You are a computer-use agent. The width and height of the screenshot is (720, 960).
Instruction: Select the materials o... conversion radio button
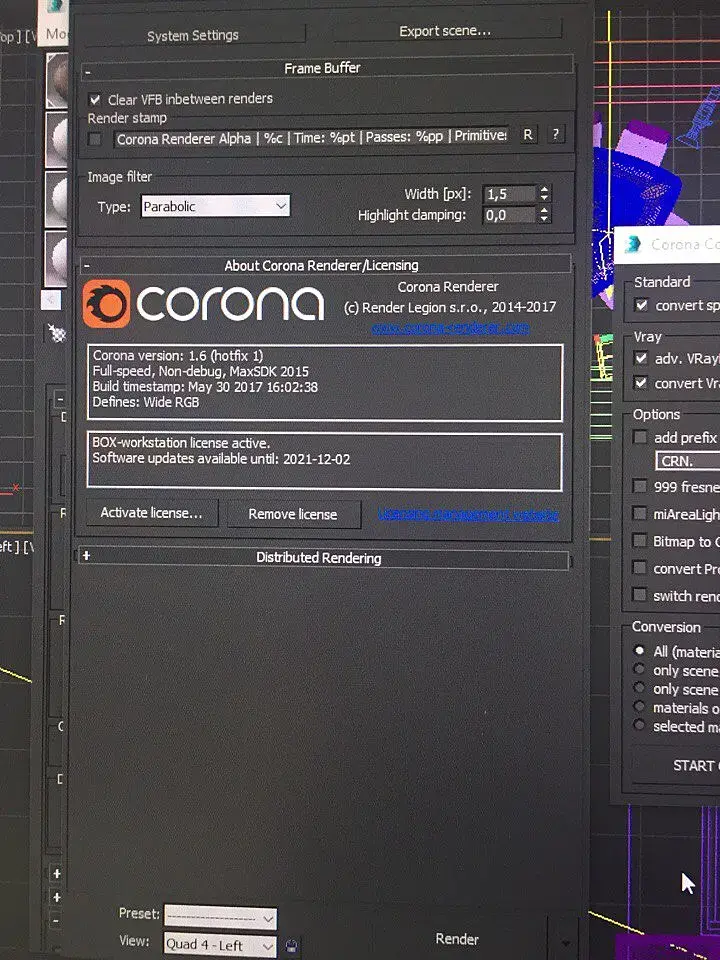pos(640,707)
